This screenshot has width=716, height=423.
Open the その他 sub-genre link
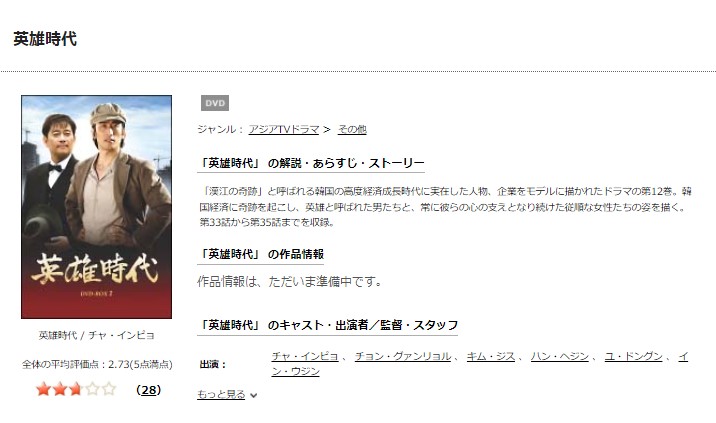[352, 130]
